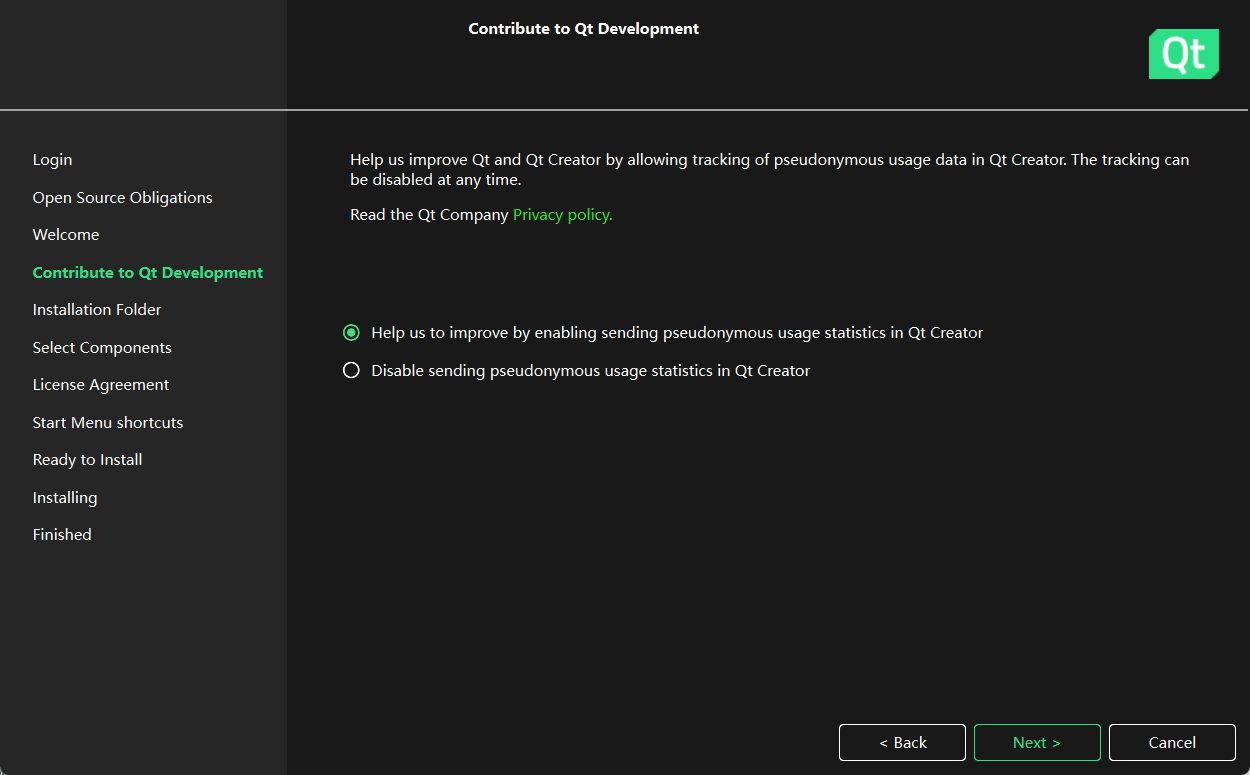The image size is (1250, 775).
Task: Click Open Source Obligations step
Action: point(123,198)
